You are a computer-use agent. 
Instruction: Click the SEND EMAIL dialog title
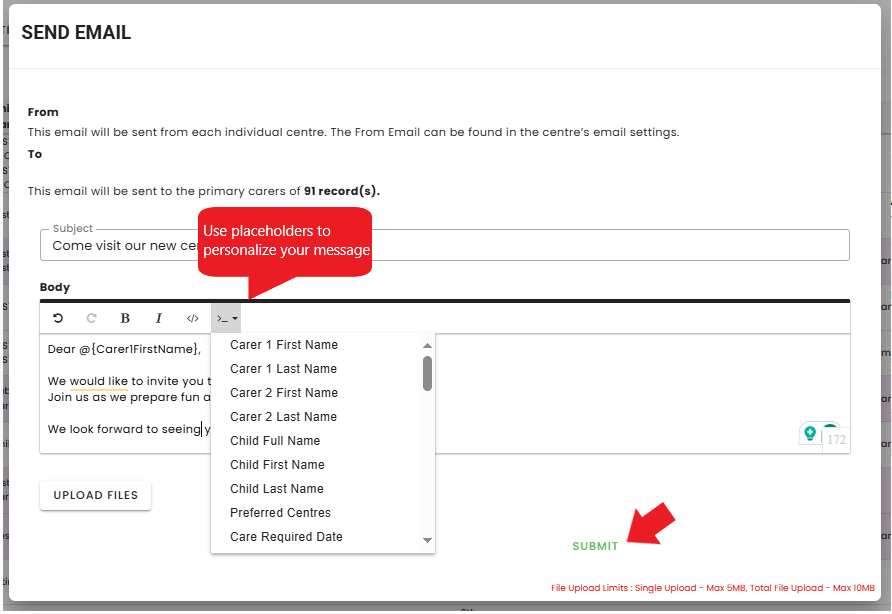pyautogui.click(x=76, y=32)
